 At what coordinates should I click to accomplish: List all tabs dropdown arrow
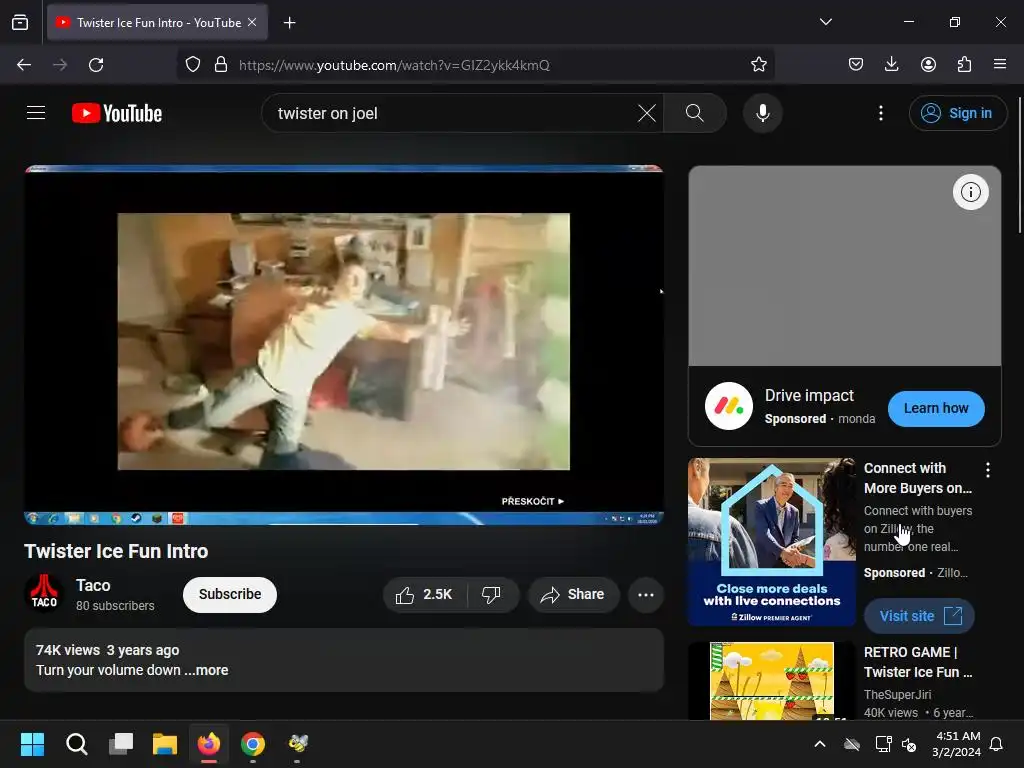[x=825, y=22]
